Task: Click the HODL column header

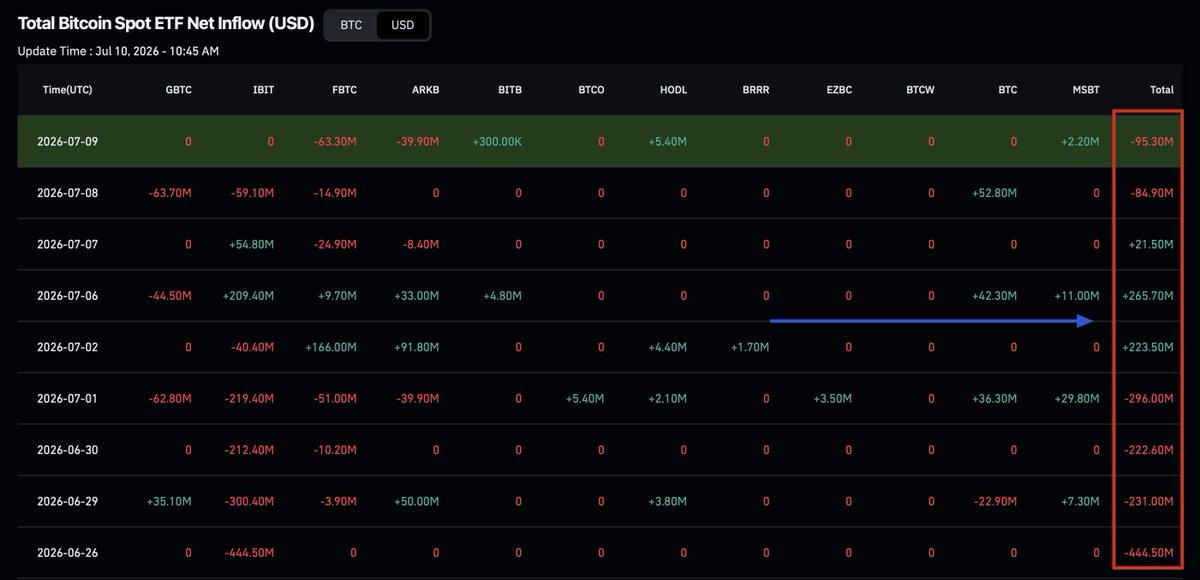Action: click(674, 90)
